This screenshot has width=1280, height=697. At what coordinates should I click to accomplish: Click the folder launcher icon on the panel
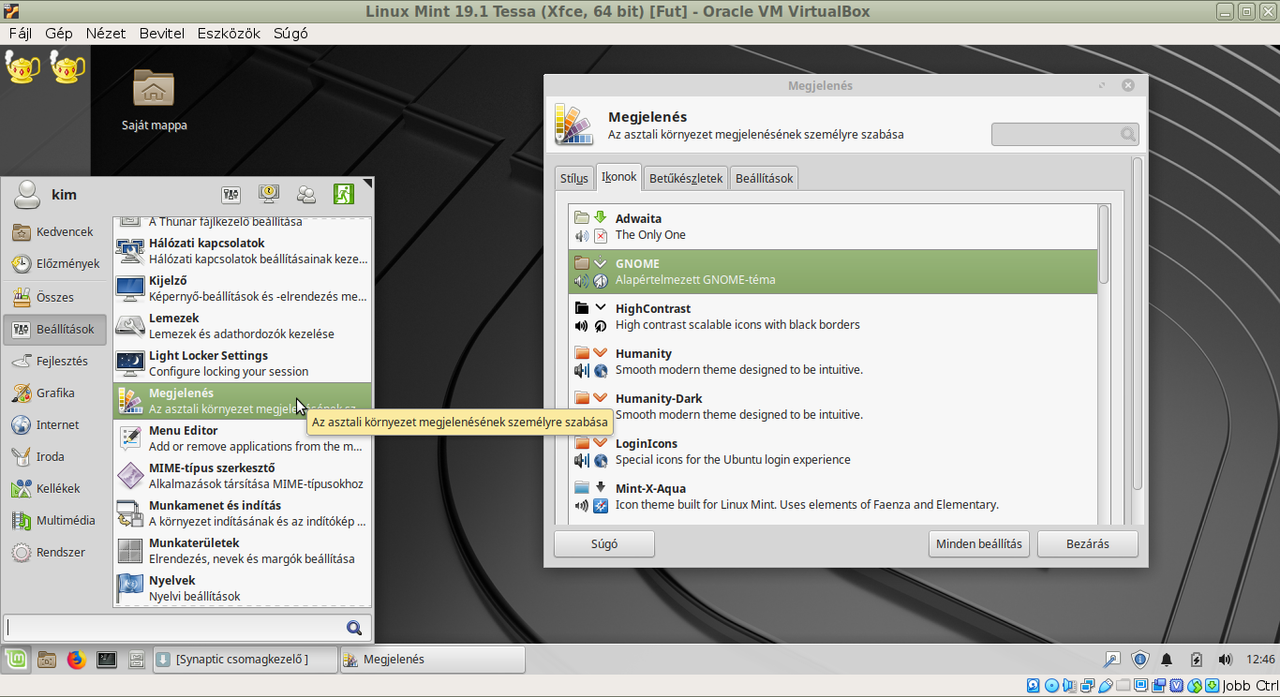[x=46, y=659]
